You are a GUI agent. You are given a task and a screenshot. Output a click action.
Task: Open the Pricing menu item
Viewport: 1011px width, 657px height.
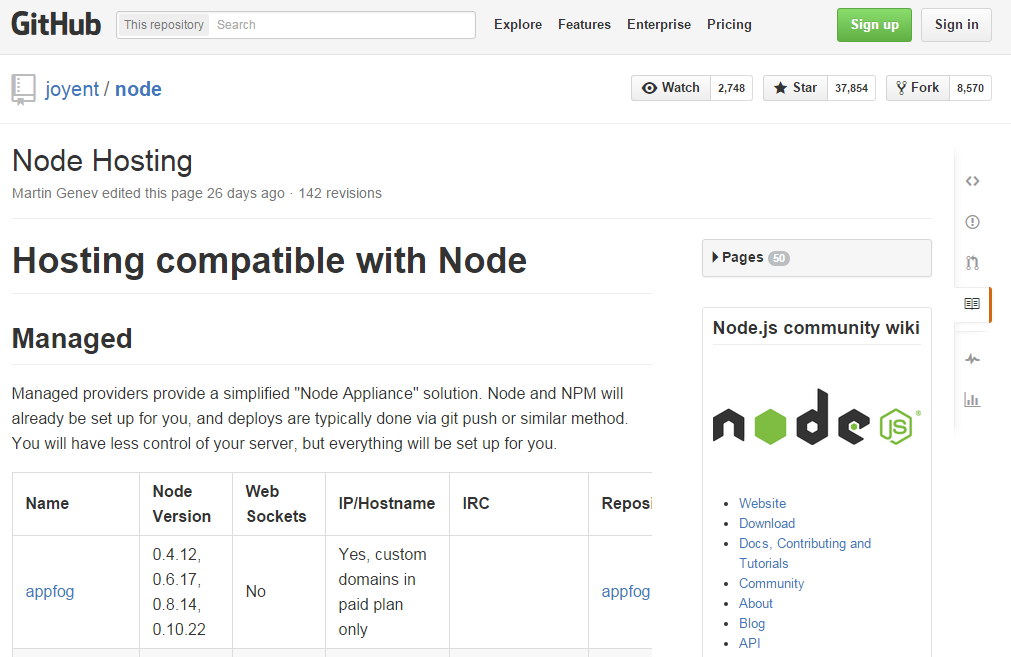729,25
